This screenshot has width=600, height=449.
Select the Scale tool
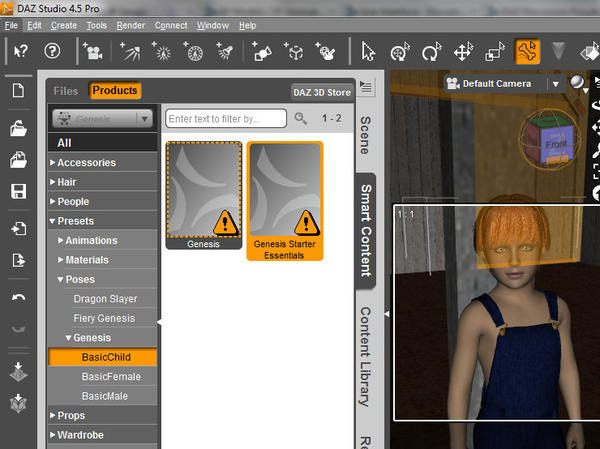tap(495, 52)
